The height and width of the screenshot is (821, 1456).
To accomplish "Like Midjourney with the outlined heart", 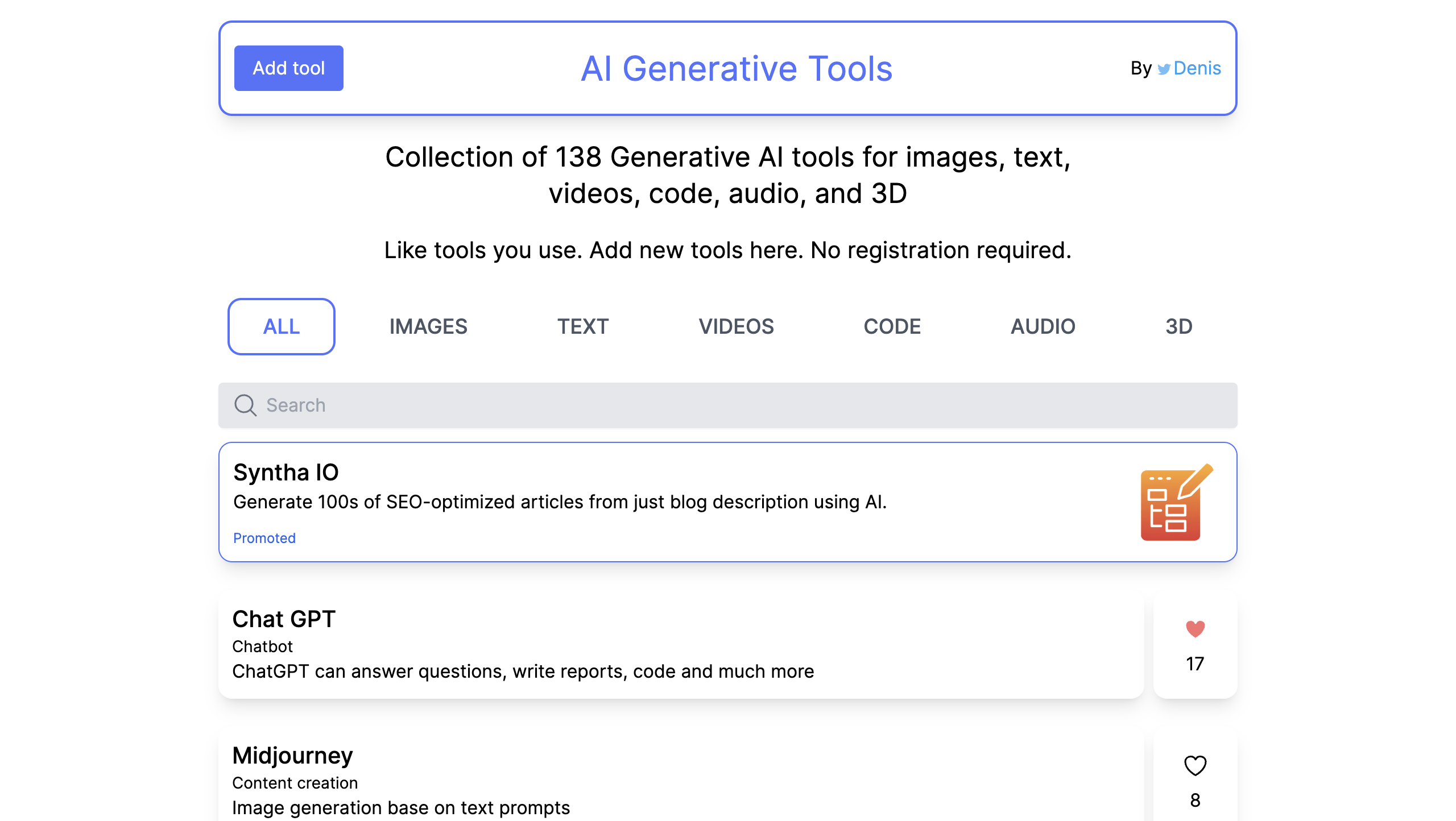I will tap(1195, 765).
